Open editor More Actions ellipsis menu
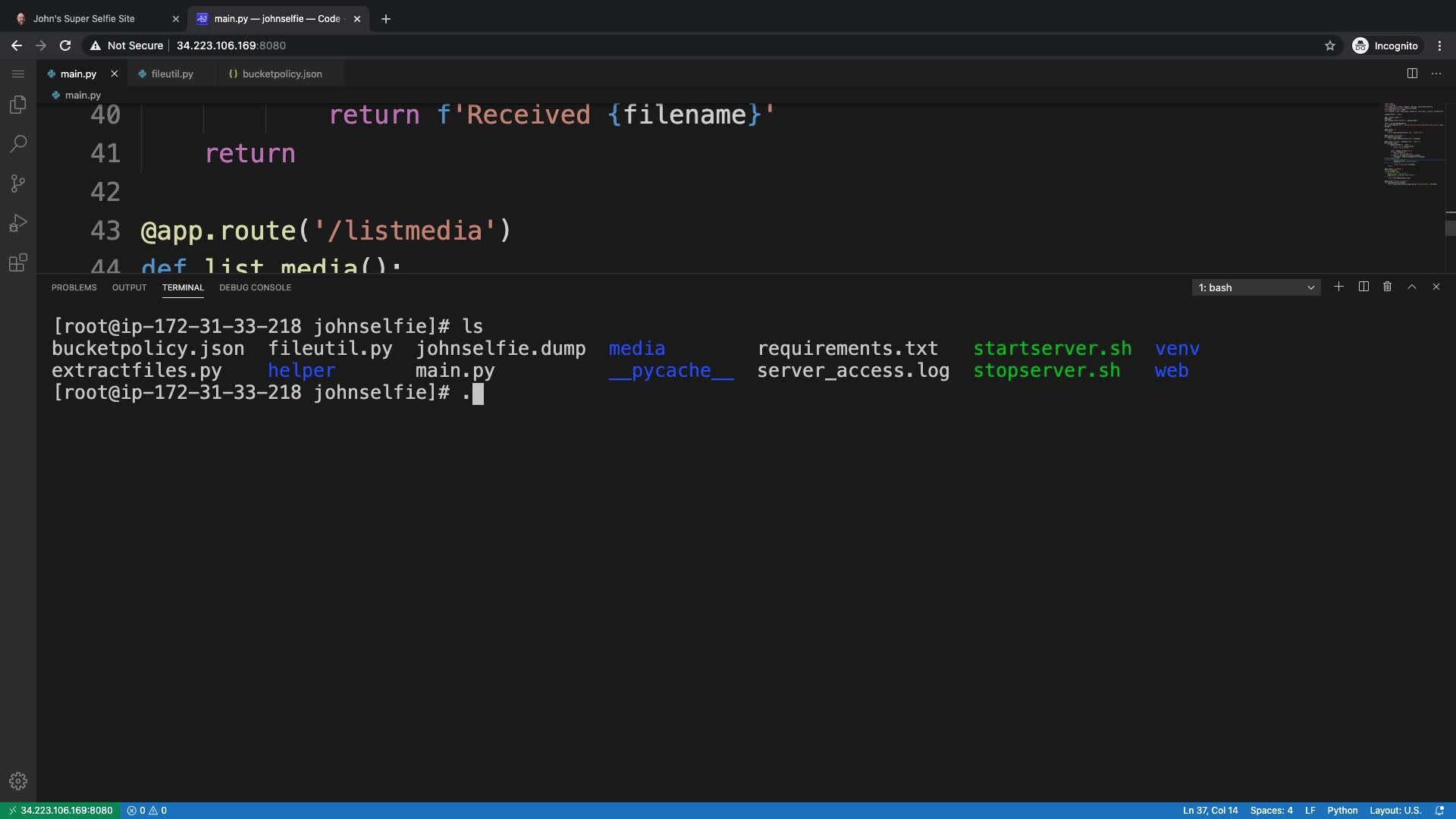The width and height of the screenshot is (1456, 819). coord(1436,74)
